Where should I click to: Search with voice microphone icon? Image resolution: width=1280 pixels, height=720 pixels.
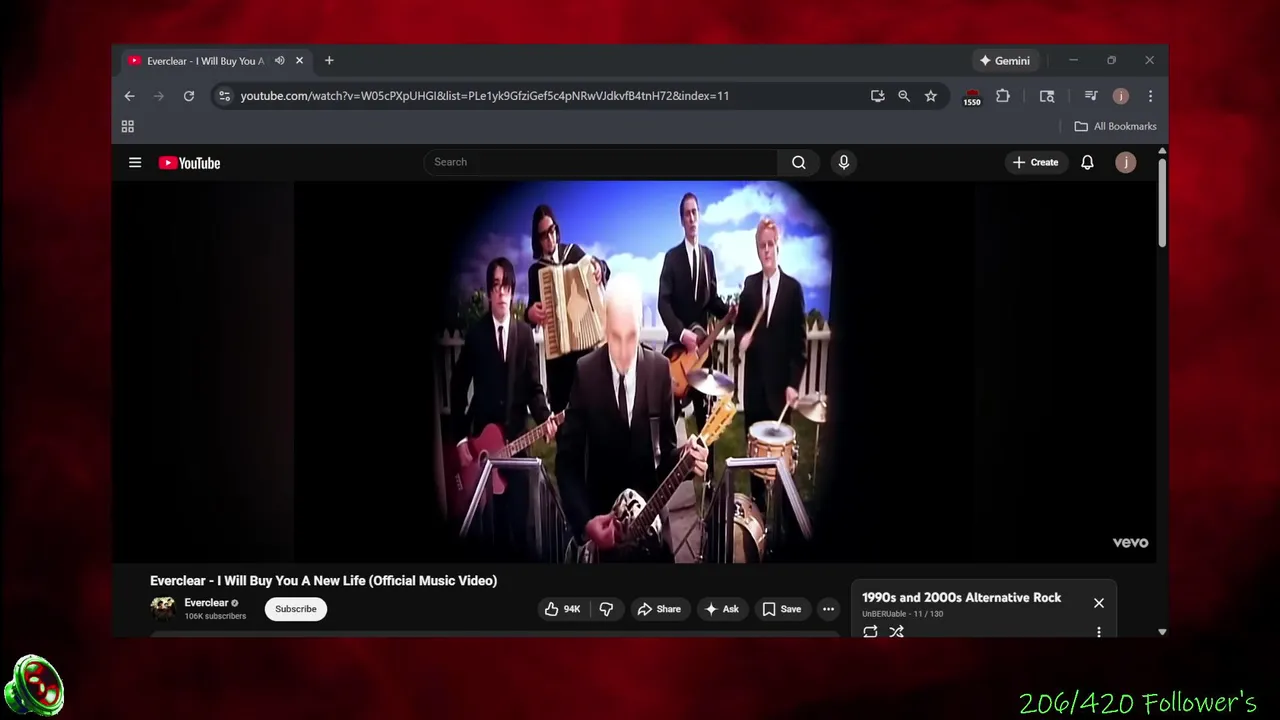844,162
